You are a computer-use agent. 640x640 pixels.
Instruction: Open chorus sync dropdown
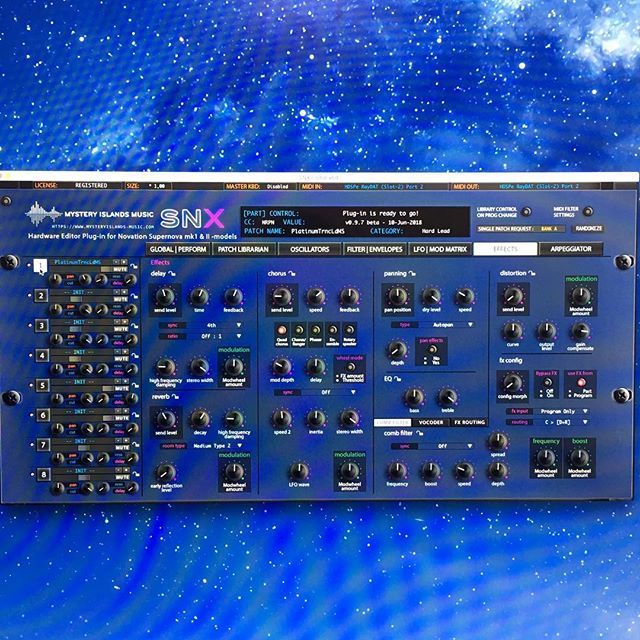(329, 392)
